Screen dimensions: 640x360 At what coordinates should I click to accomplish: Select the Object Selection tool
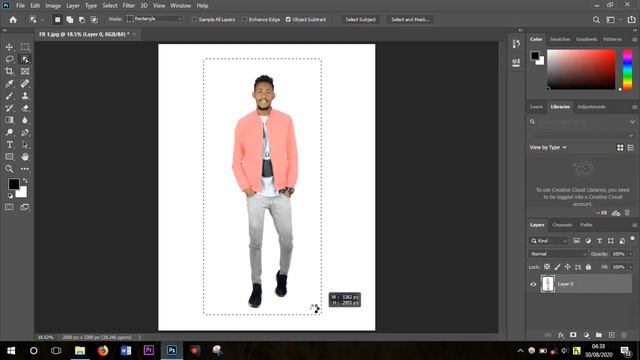25,59
